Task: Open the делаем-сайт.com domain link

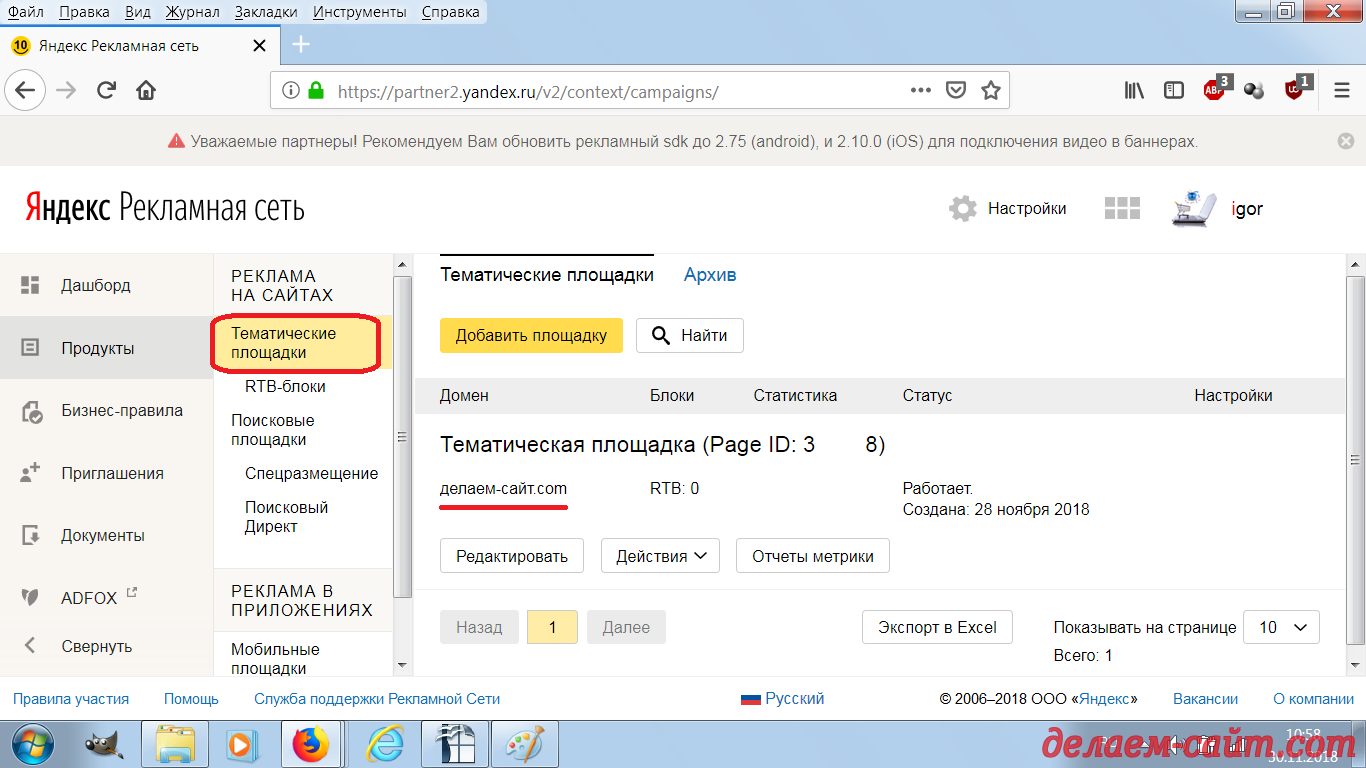Action: 503,489
